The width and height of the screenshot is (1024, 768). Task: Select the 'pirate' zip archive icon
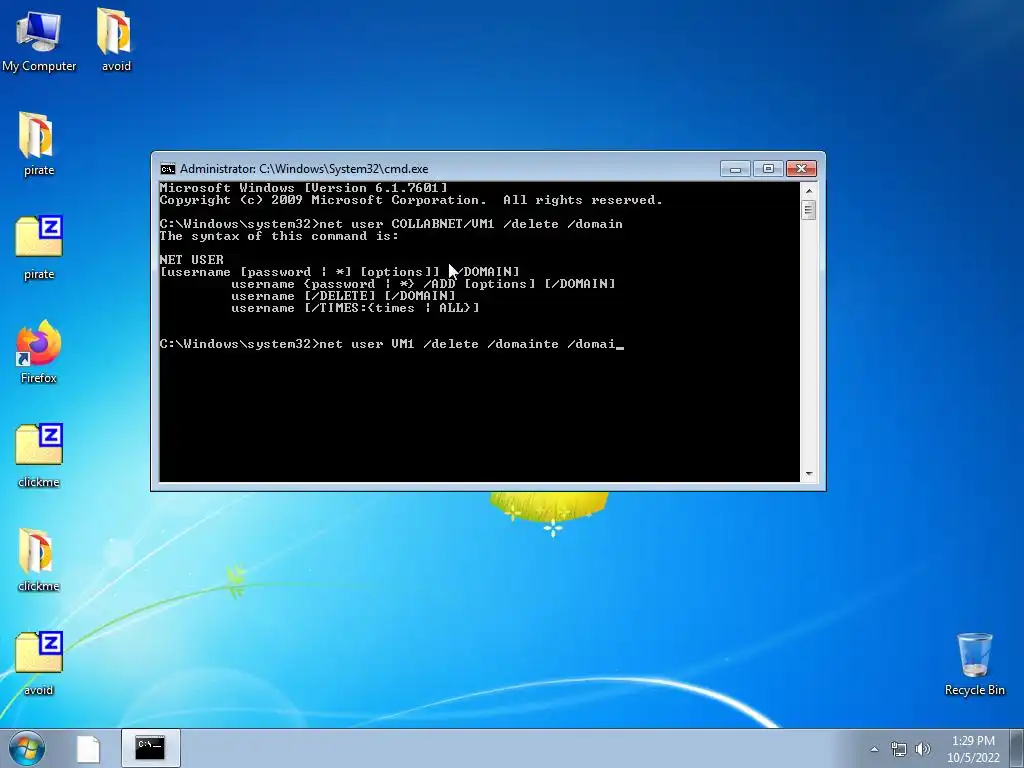click(x=39, y=248)
